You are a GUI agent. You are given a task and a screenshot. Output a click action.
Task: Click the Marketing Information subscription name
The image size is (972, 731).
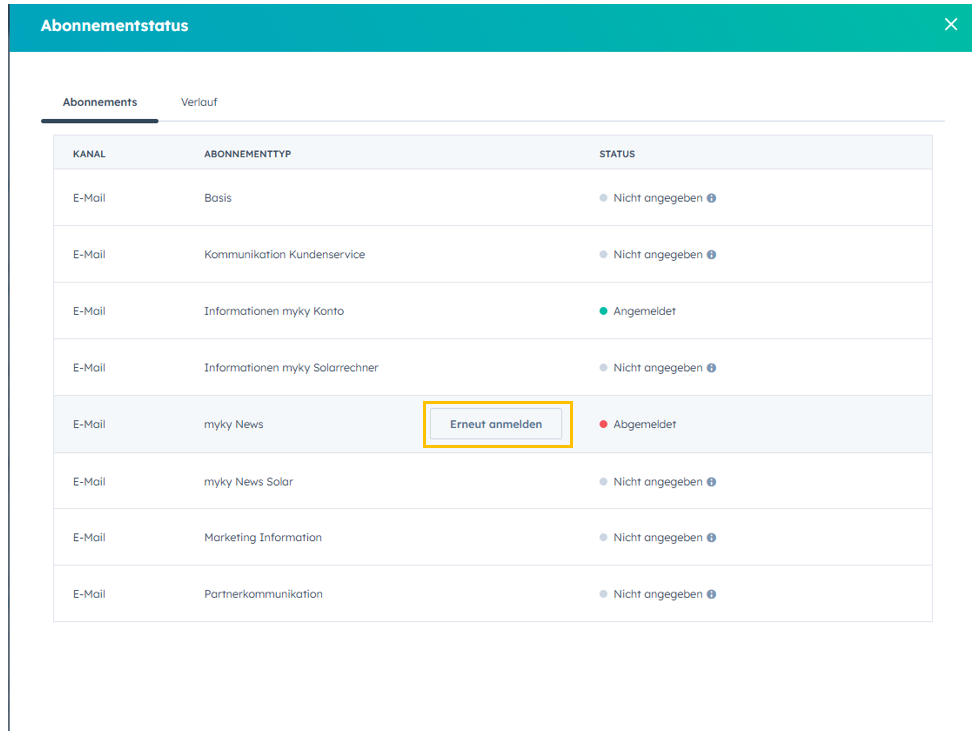tap(263, 538)
